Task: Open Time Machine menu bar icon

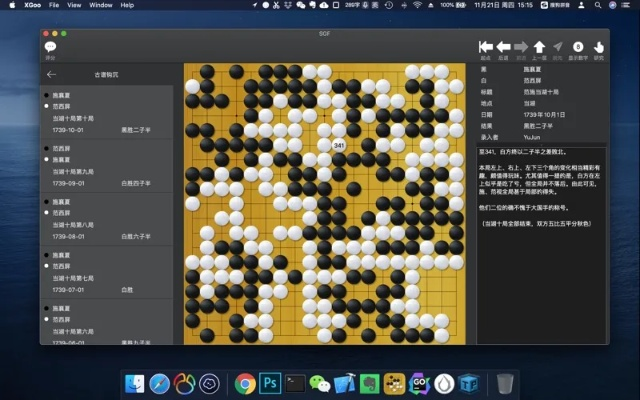Action: [389, 5]
